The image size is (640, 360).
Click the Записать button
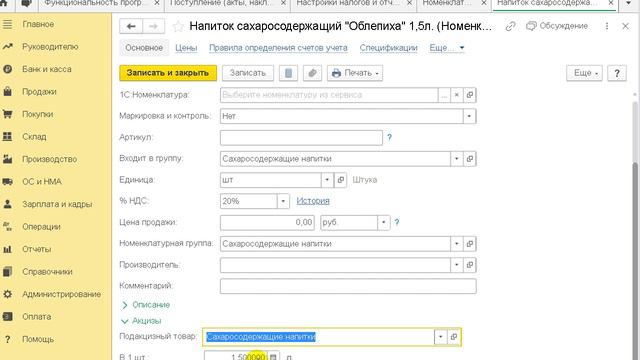[x=248, y=73]
